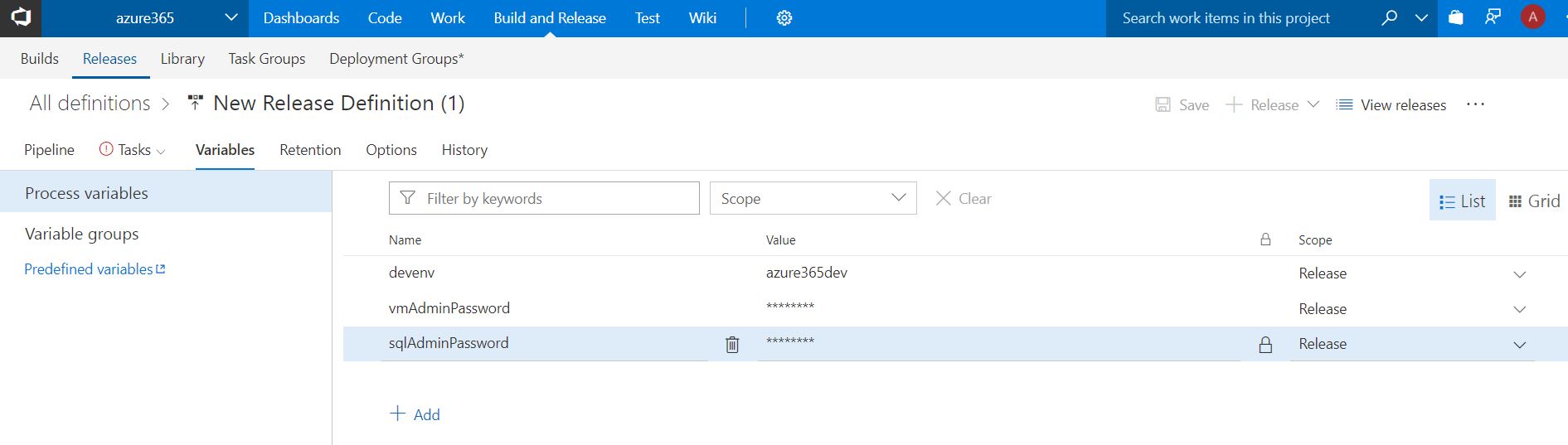Go to the Library hub
Image resolution: width=1568 pixels, height=445 pixels.
182,59
